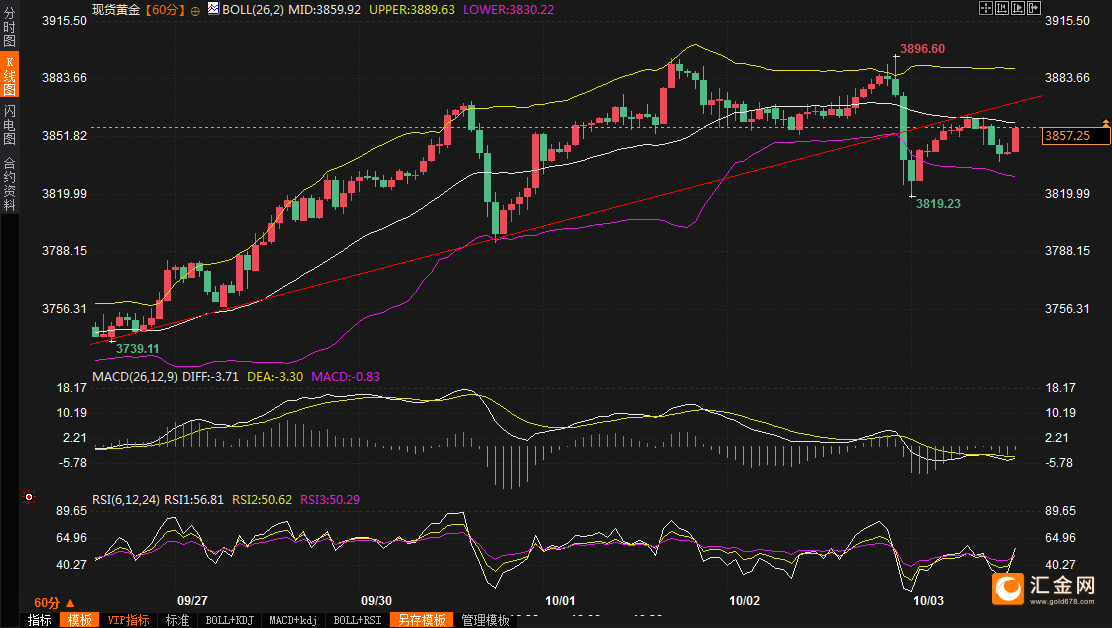Click 另存模板 save template button

point(421,620)
